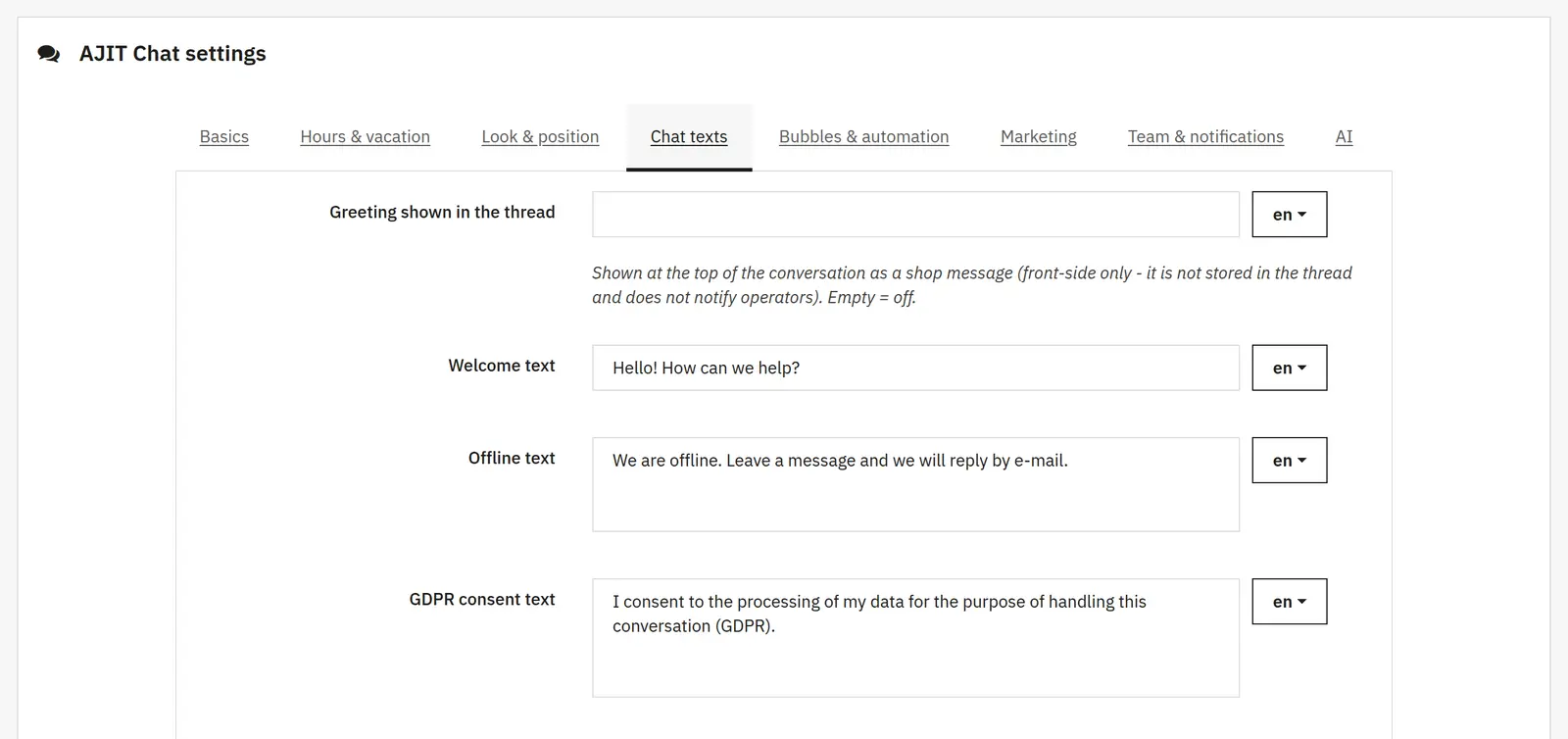Screen dimensions: 1568x739
Task: Go to Look & position tab
Action: coord(540,136)
